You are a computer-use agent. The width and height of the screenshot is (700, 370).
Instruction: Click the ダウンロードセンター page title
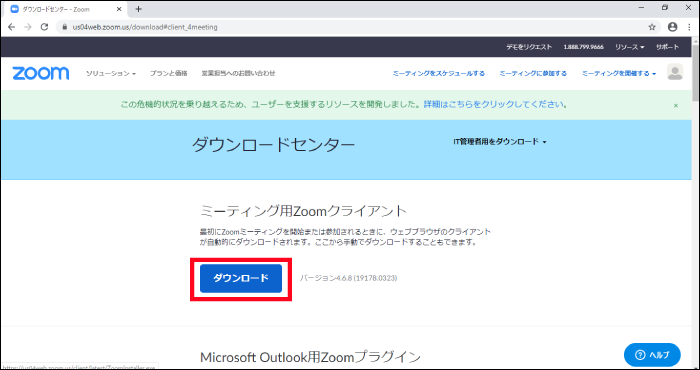point(274,145)
